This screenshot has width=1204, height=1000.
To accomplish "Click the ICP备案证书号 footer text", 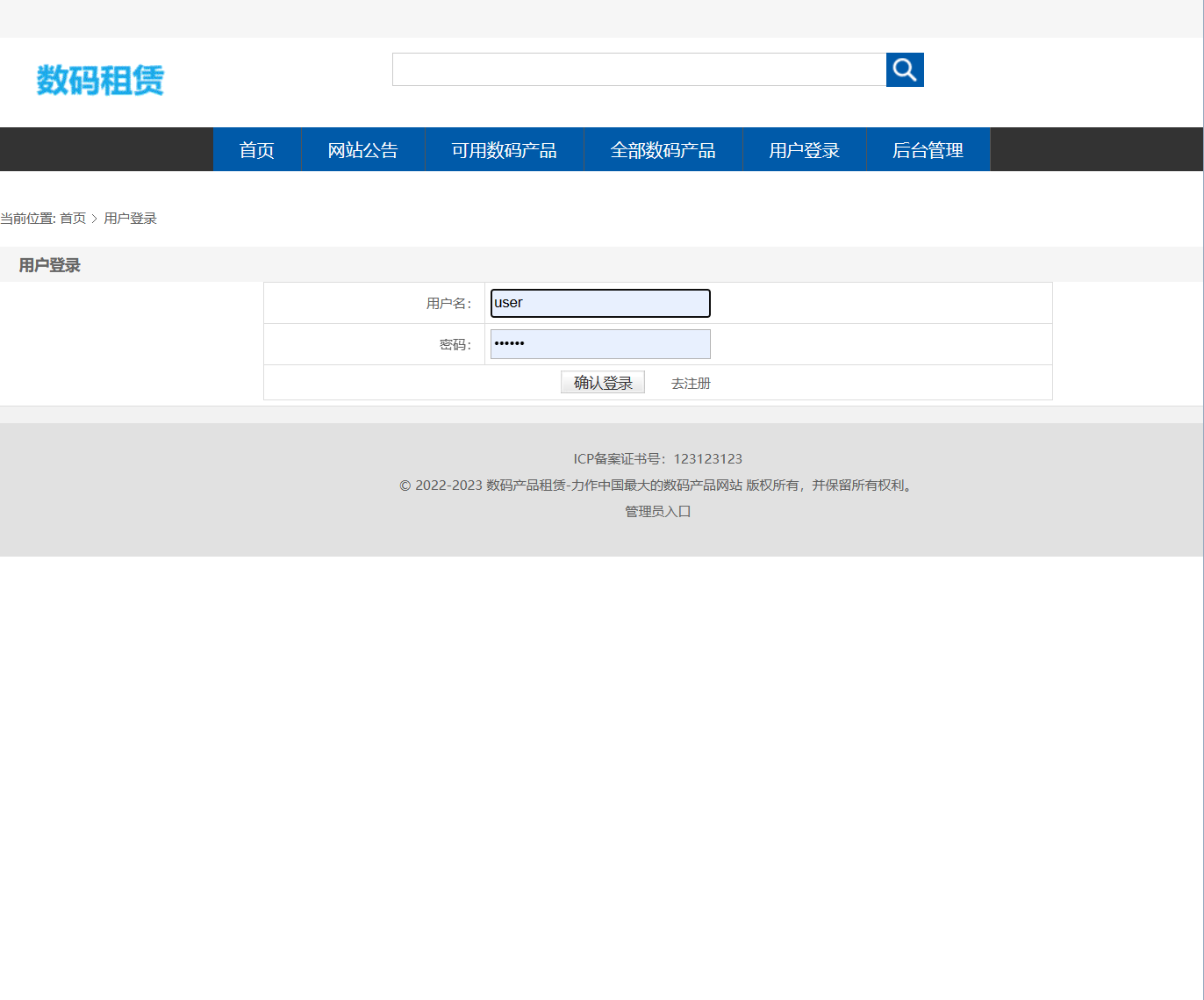I will tap(656, 458).
